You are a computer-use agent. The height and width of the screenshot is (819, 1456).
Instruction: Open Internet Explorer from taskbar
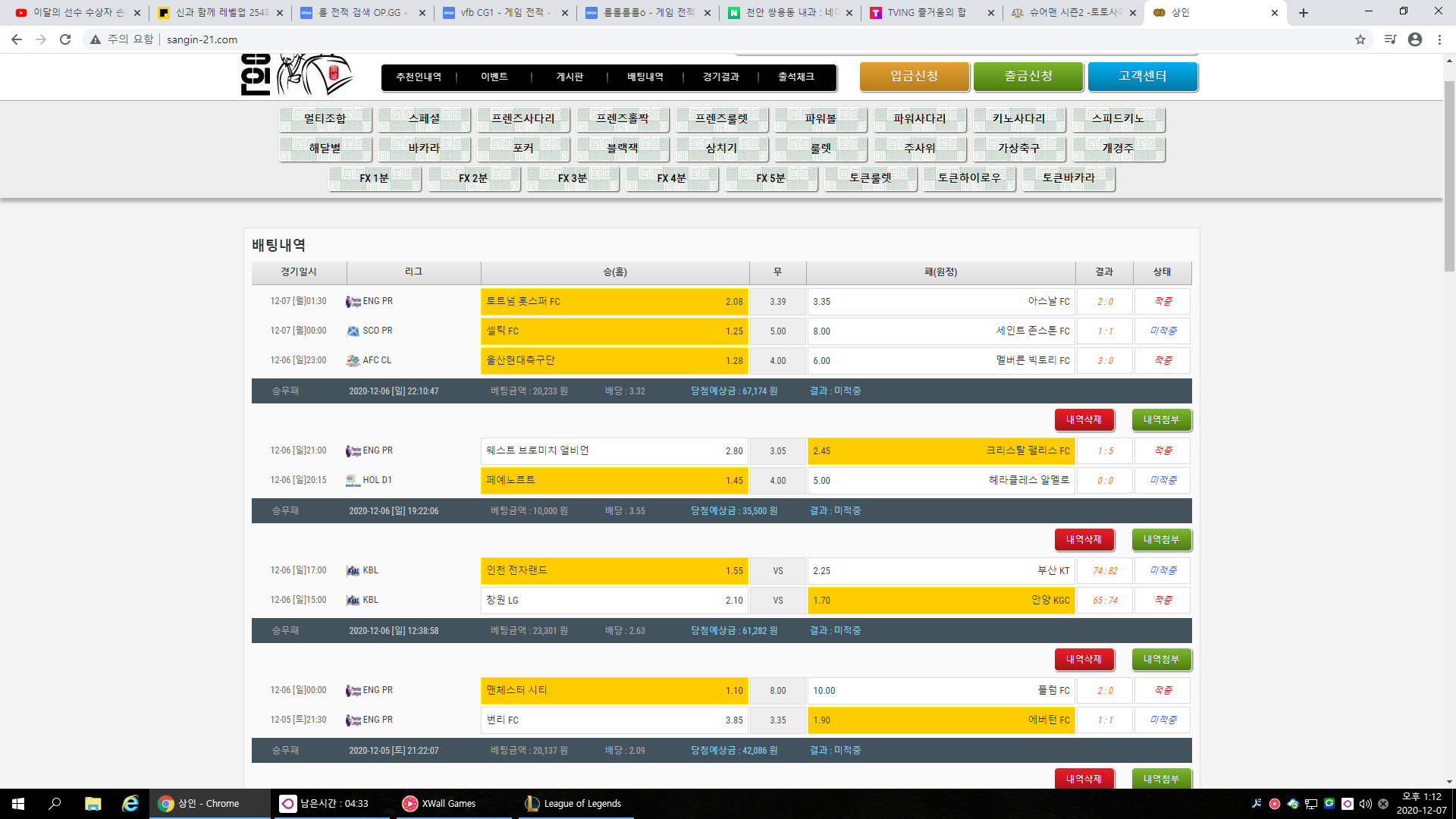130,803
